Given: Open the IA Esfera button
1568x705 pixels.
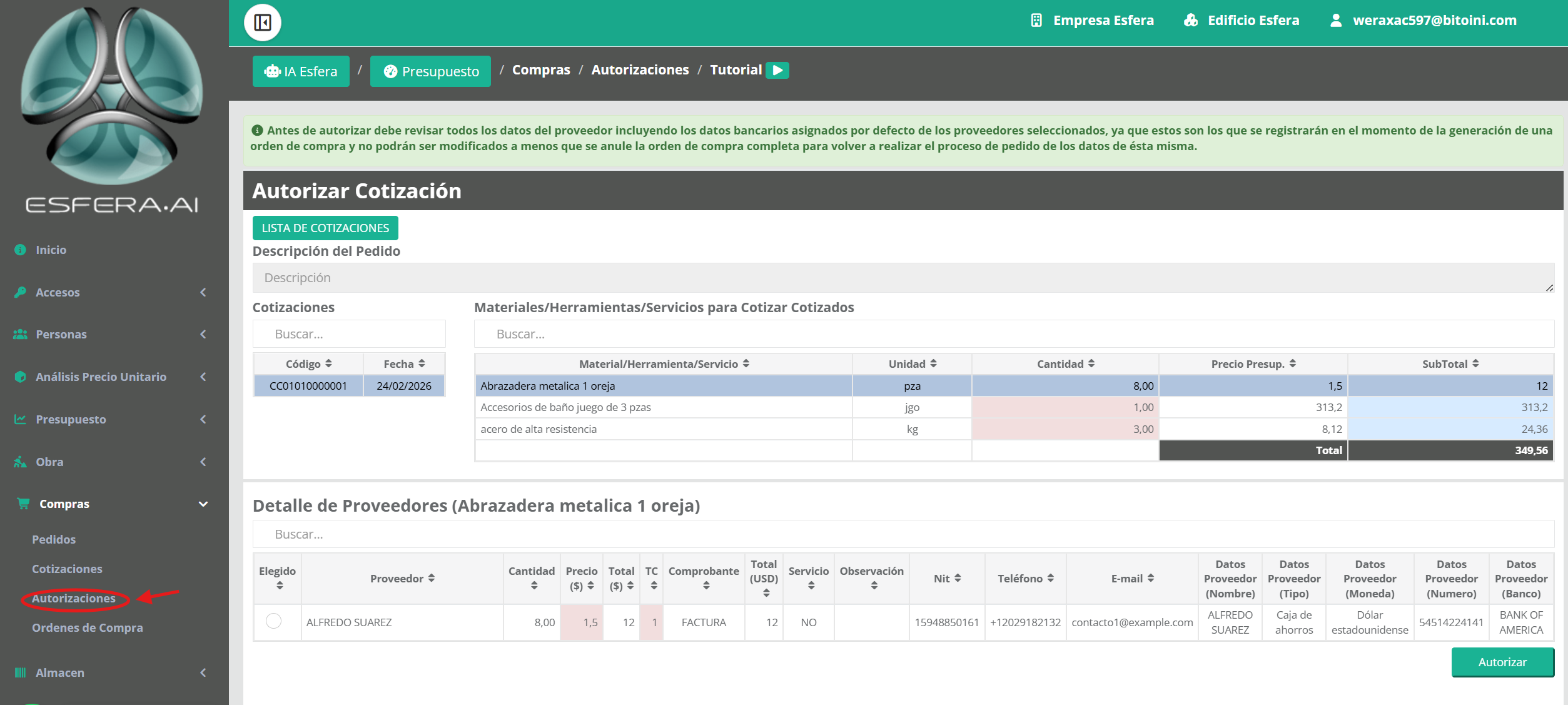Looking at the screenshot, I should point(301,71).
